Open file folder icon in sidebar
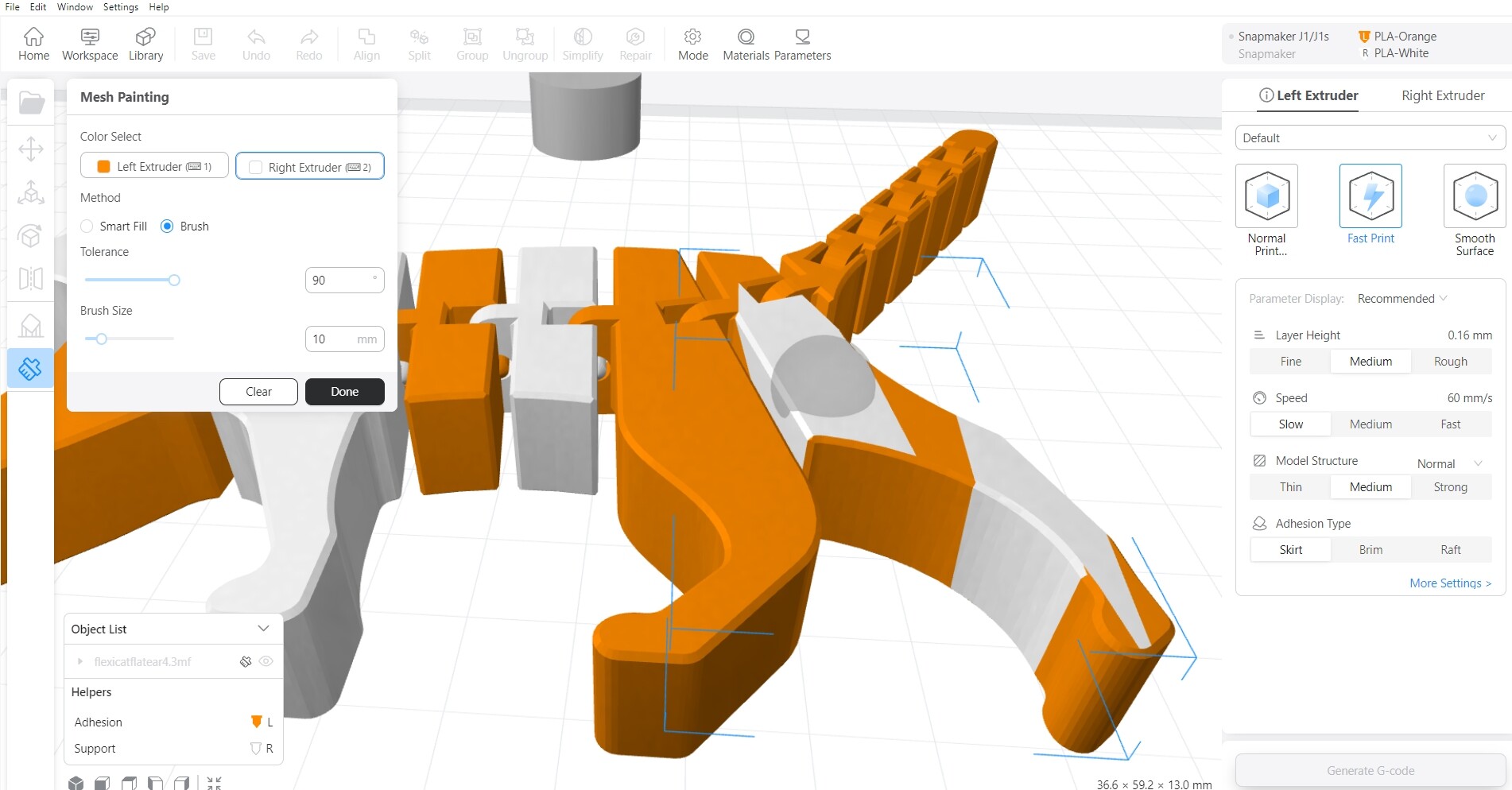 (x=31, y=103)
